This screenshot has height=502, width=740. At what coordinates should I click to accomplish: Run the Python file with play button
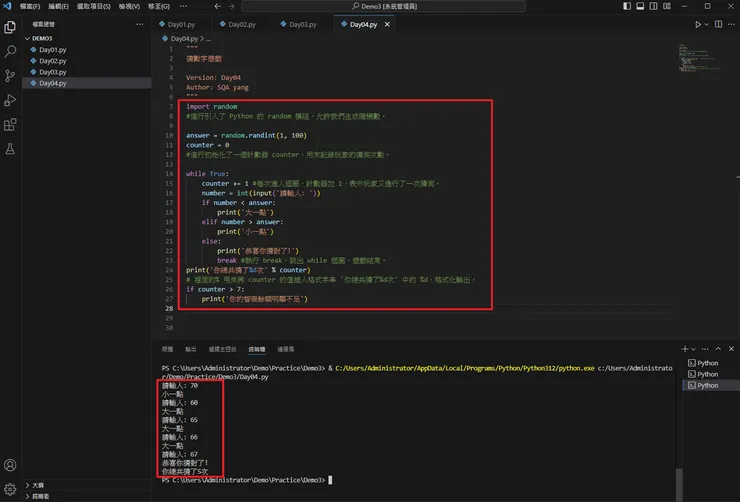tap(699, 23)
